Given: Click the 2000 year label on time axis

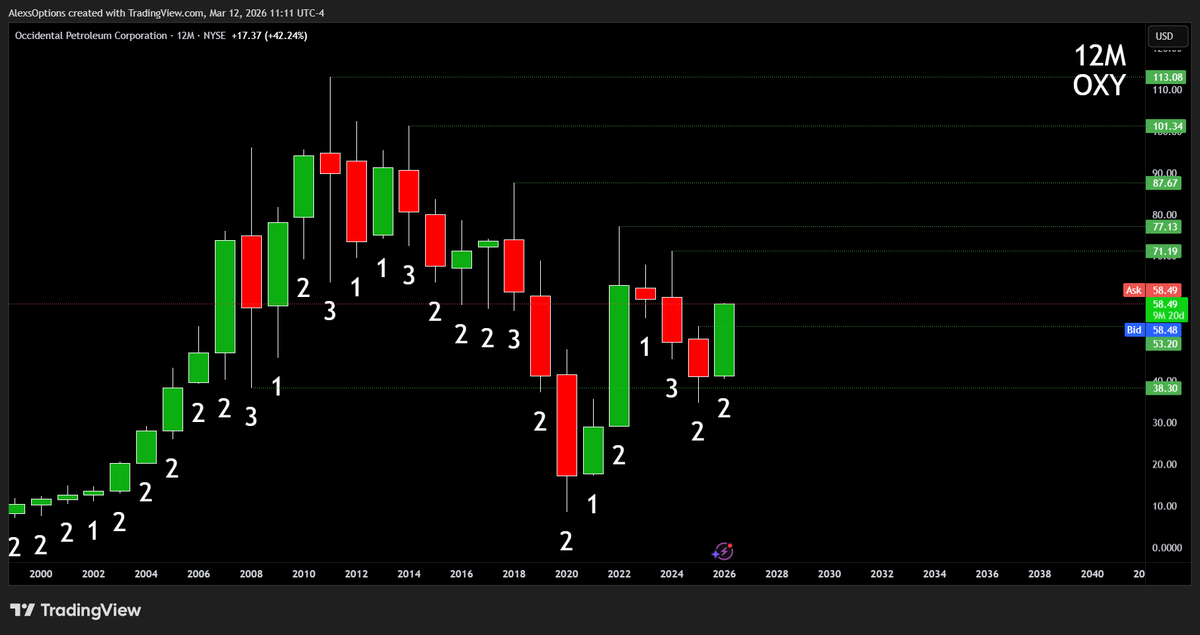Looking at the screenshot, I should point(40,574).
